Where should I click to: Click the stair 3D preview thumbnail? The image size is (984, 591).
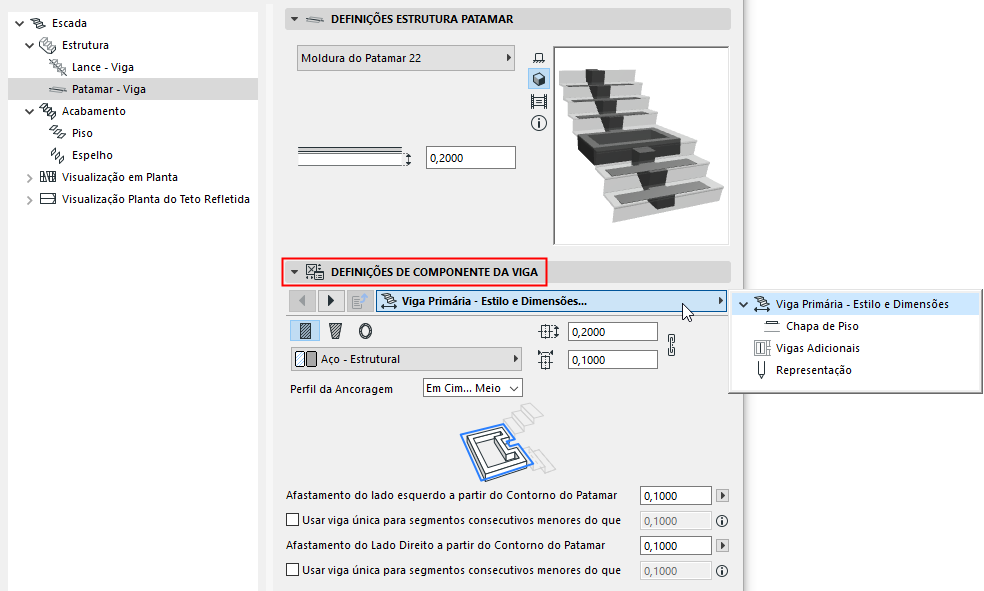641,146
